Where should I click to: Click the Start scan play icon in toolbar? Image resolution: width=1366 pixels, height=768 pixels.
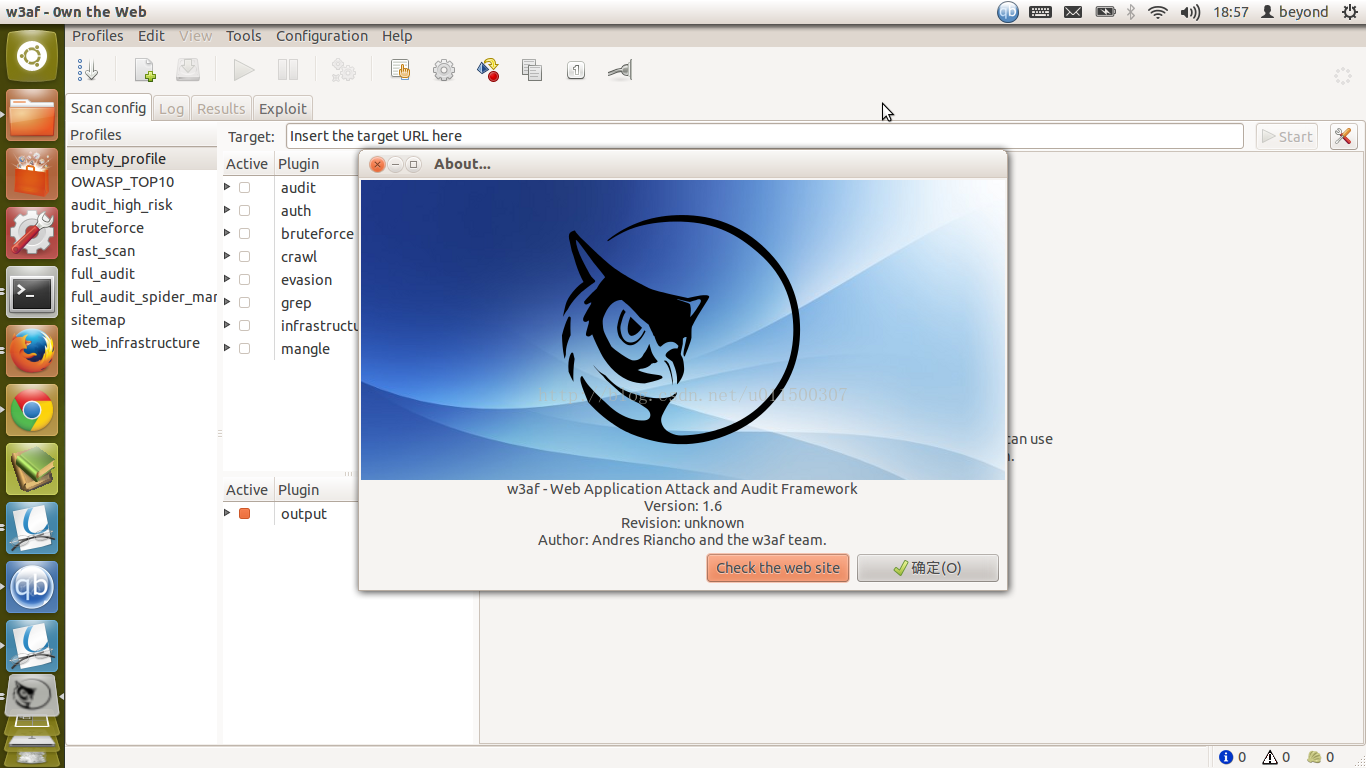click(x=244, y=70)
